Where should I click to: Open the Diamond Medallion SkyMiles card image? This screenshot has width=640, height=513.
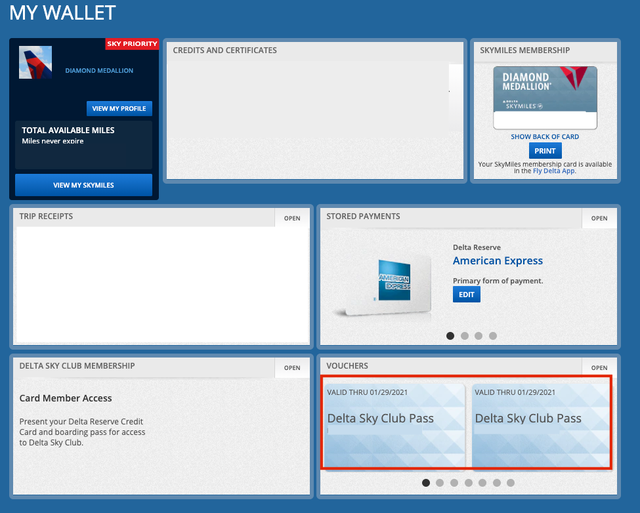(x=545, y=98)
